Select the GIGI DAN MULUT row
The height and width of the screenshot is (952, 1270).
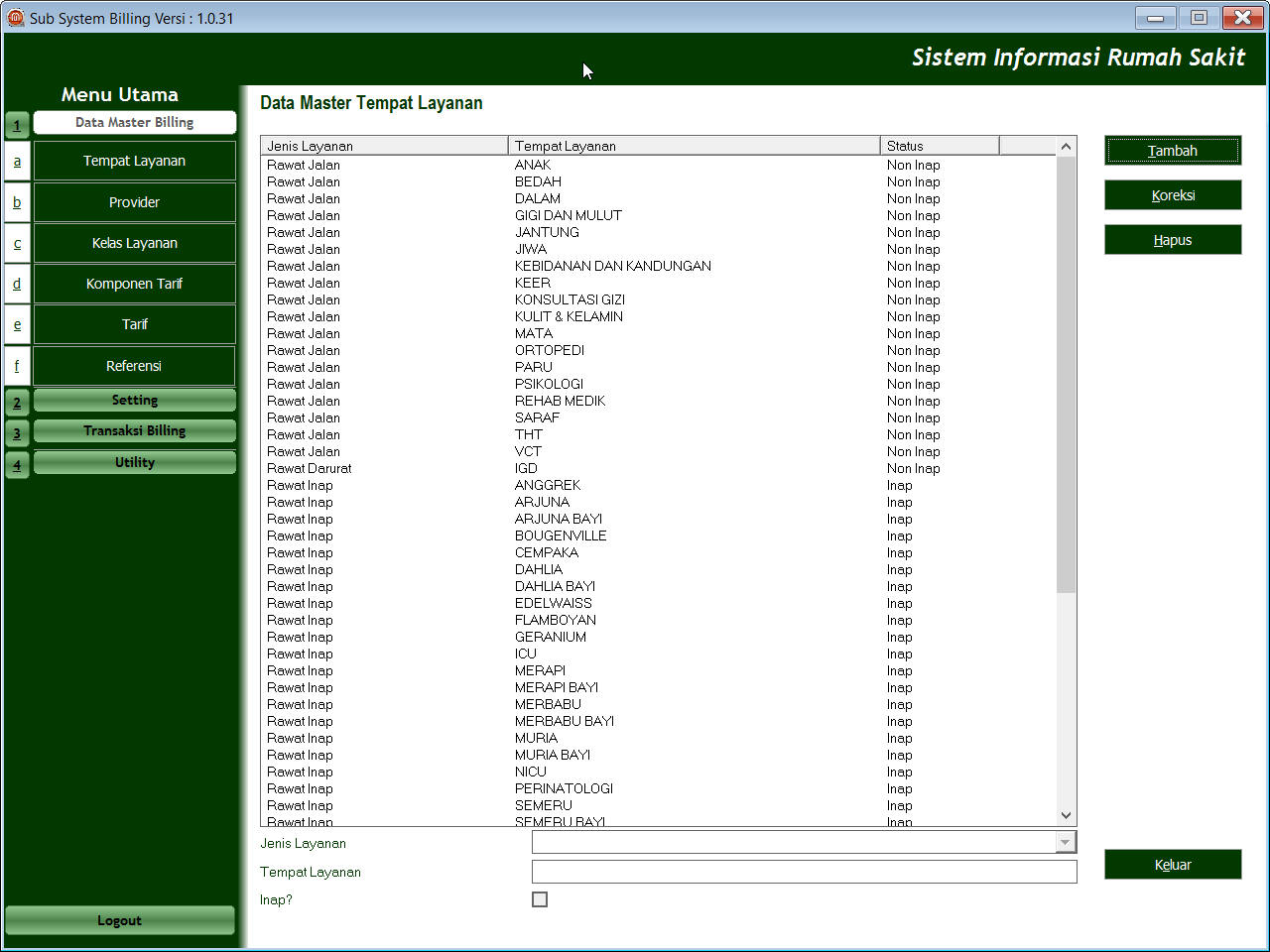659,215
